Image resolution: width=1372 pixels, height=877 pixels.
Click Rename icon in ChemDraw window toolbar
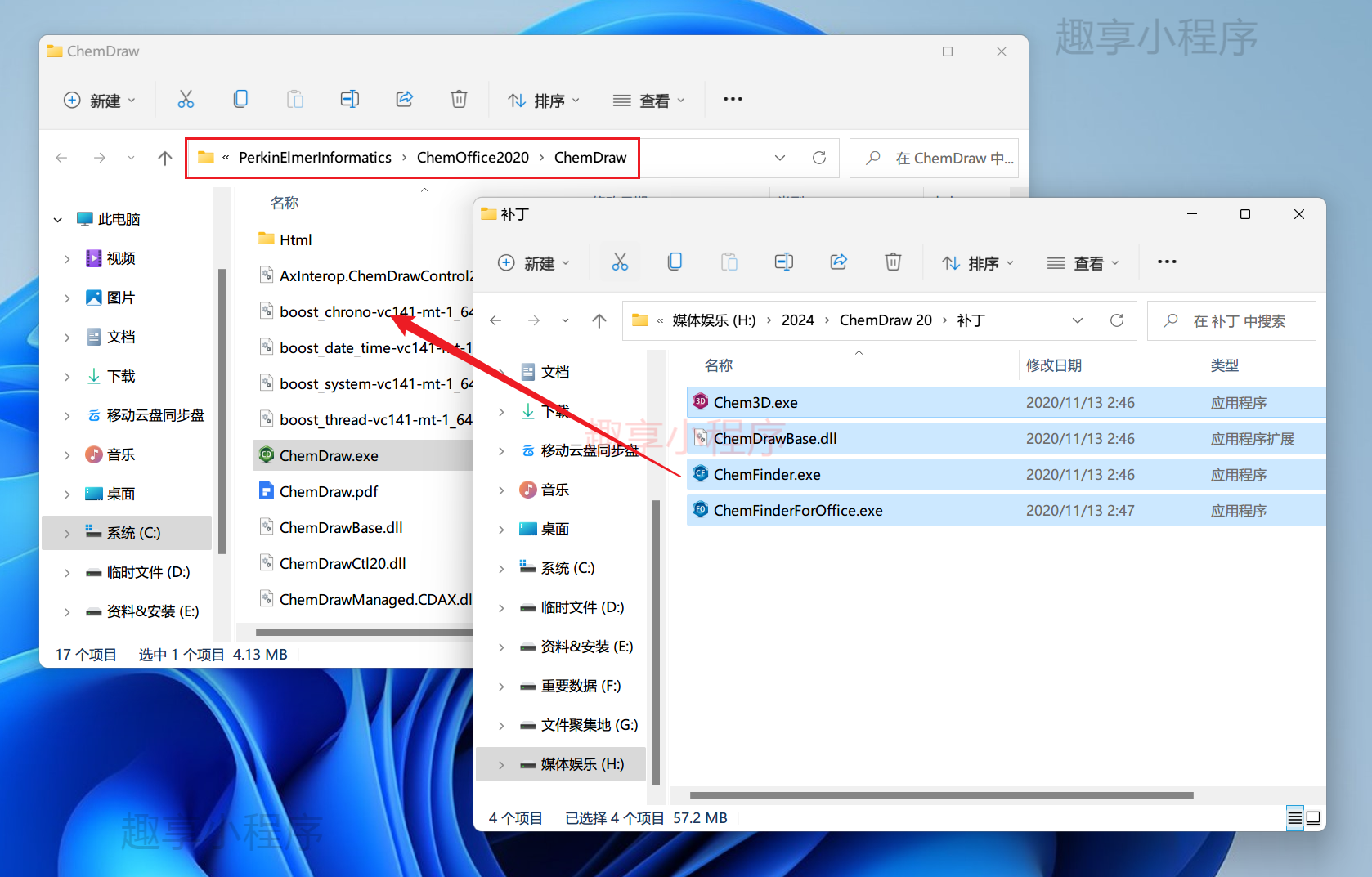click(350, 100)
